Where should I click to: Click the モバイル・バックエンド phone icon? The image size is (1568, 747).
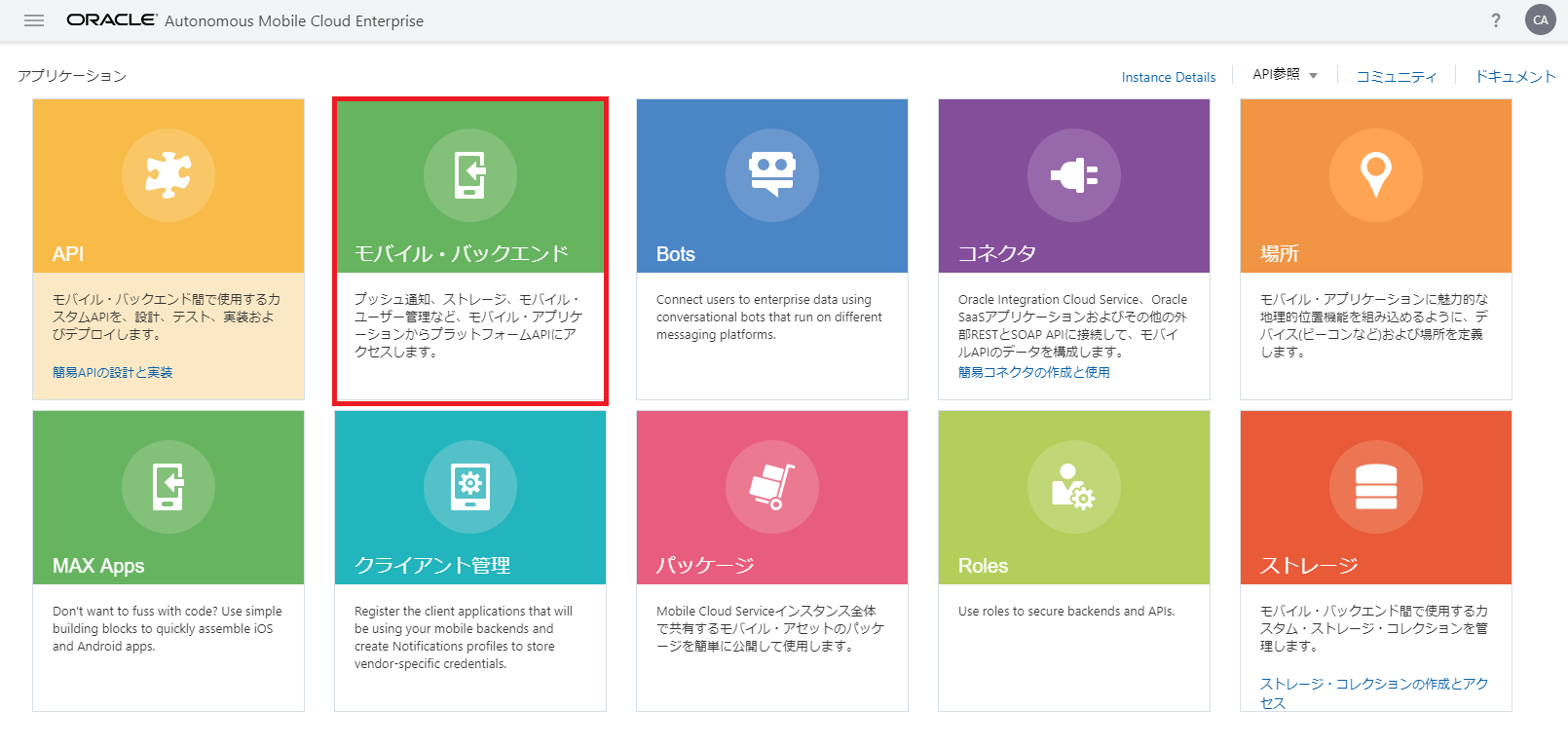[470, 175]
